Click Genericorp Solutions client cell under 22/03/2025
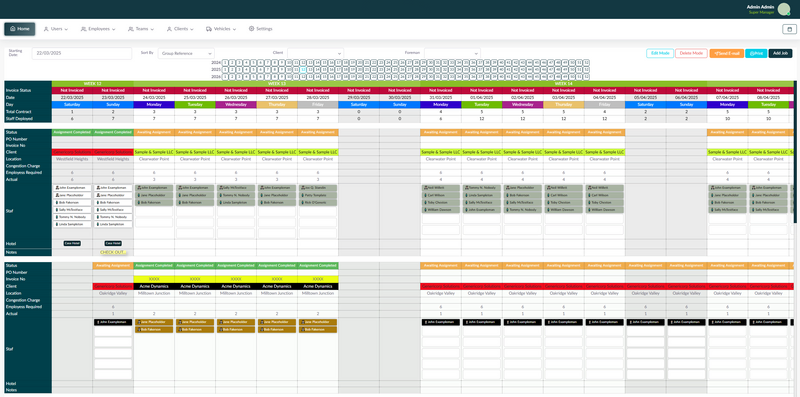800x397 pixels. coord(72,152)
